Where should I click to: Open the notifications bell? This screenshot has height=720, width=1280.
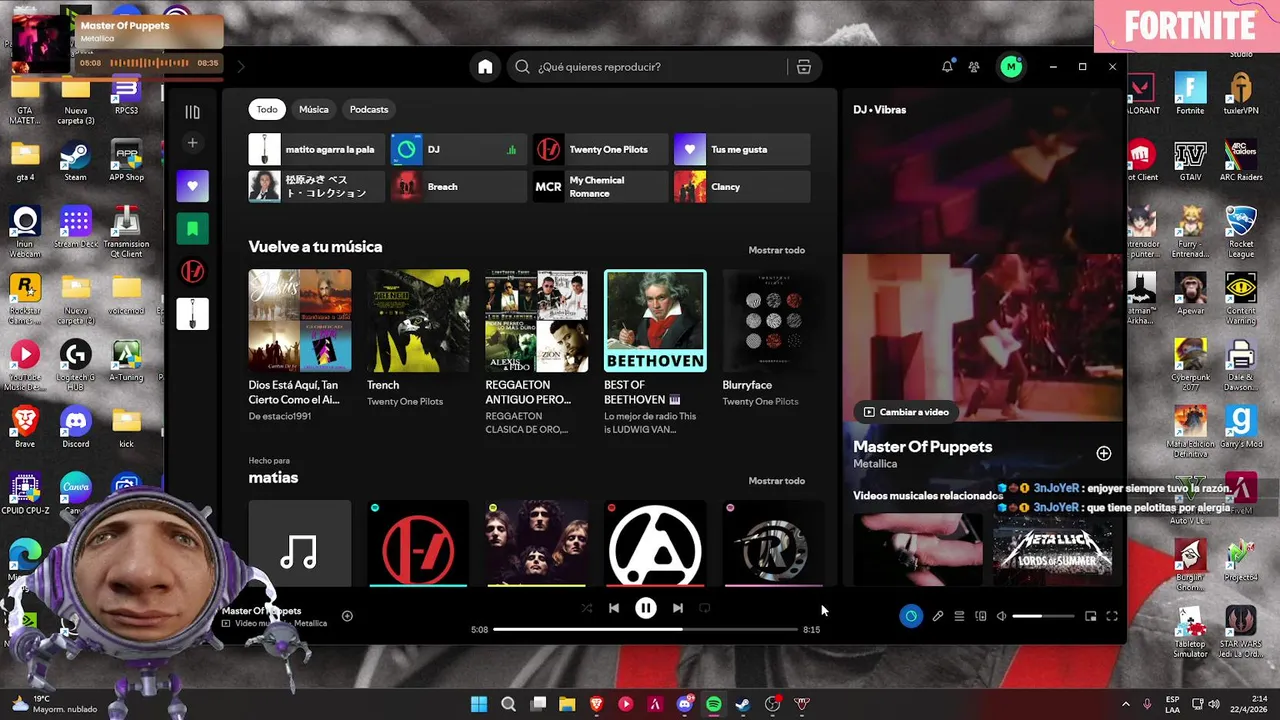[x=947, y=67]
